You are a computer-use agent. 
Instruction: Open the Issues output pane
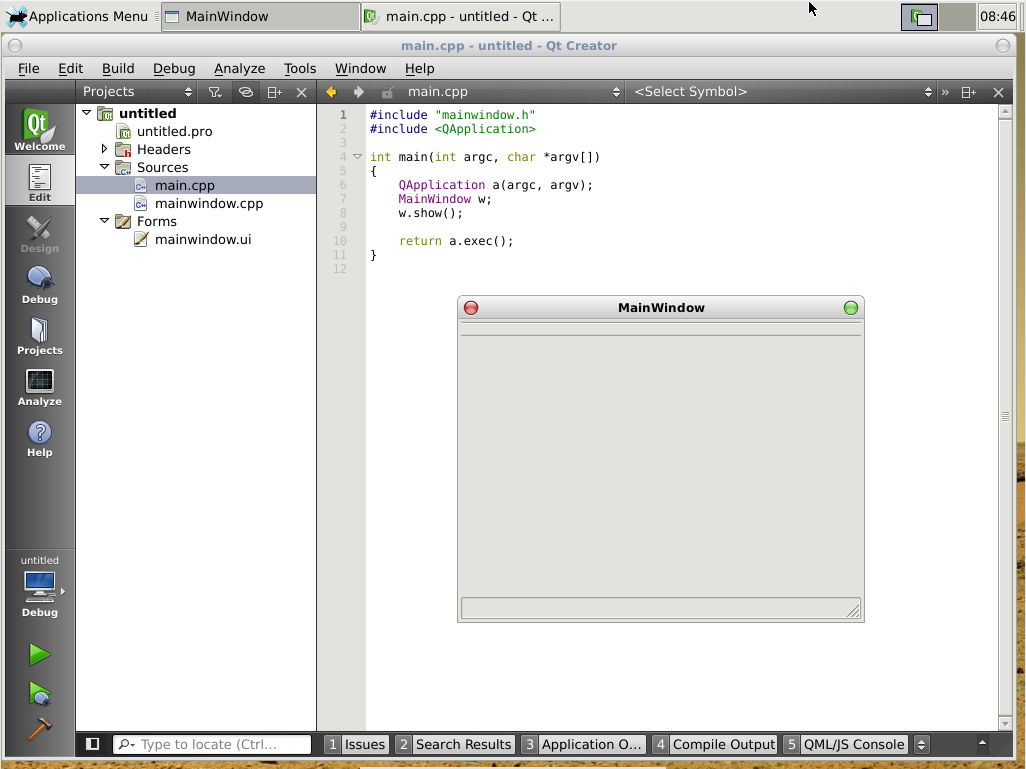click(x=357, y=744)
